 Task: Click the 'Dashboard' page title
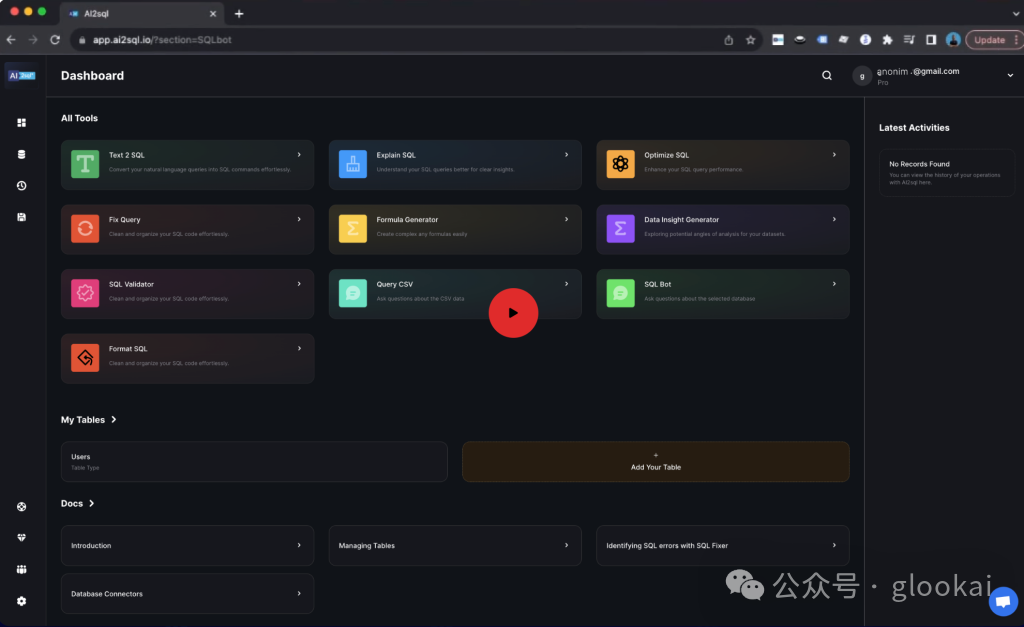pos(92,76)
